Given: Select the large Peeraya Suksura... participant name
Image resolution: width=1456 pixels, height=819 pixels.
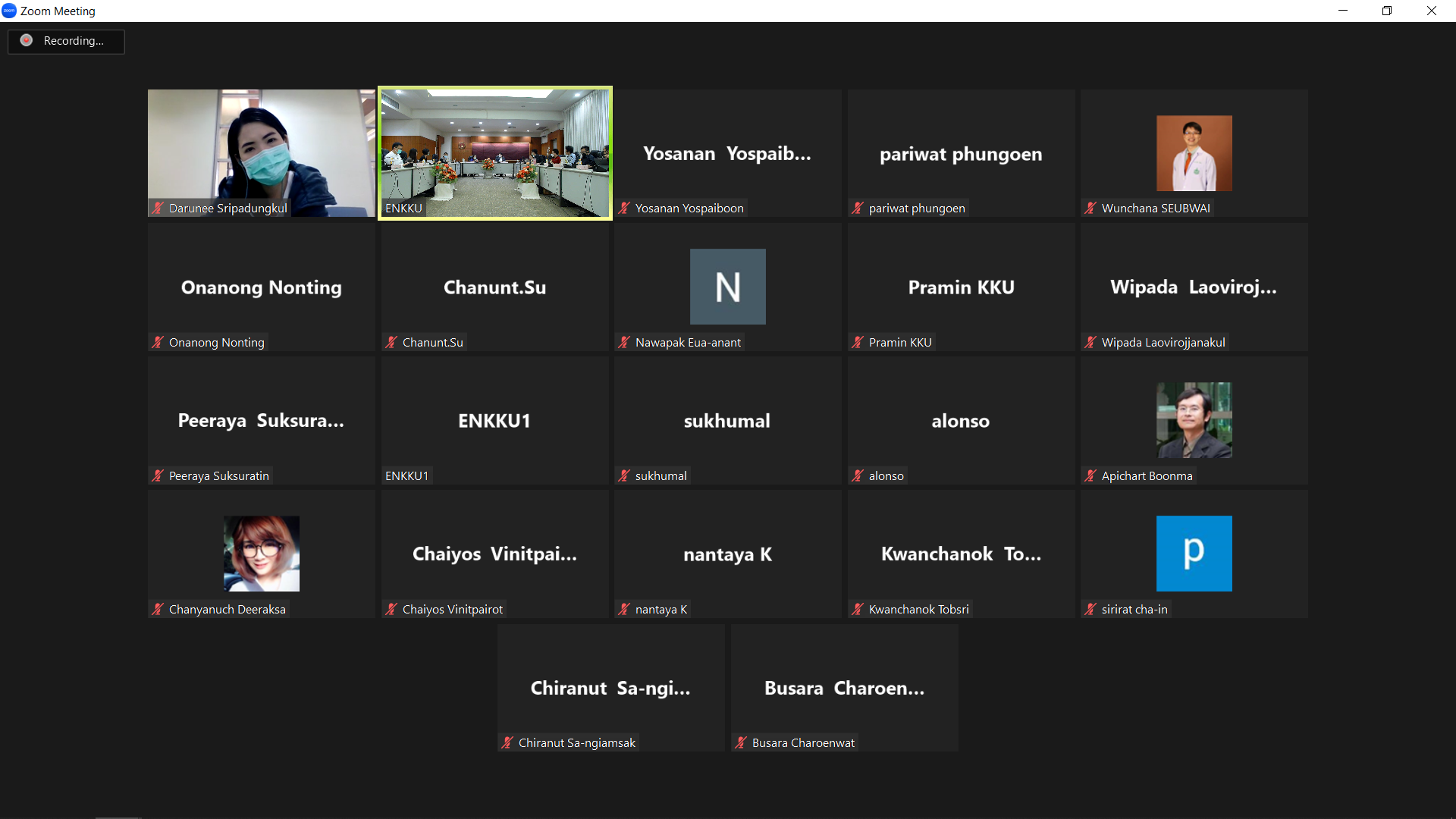Looking at the screenshot, I should click(261, 421).
